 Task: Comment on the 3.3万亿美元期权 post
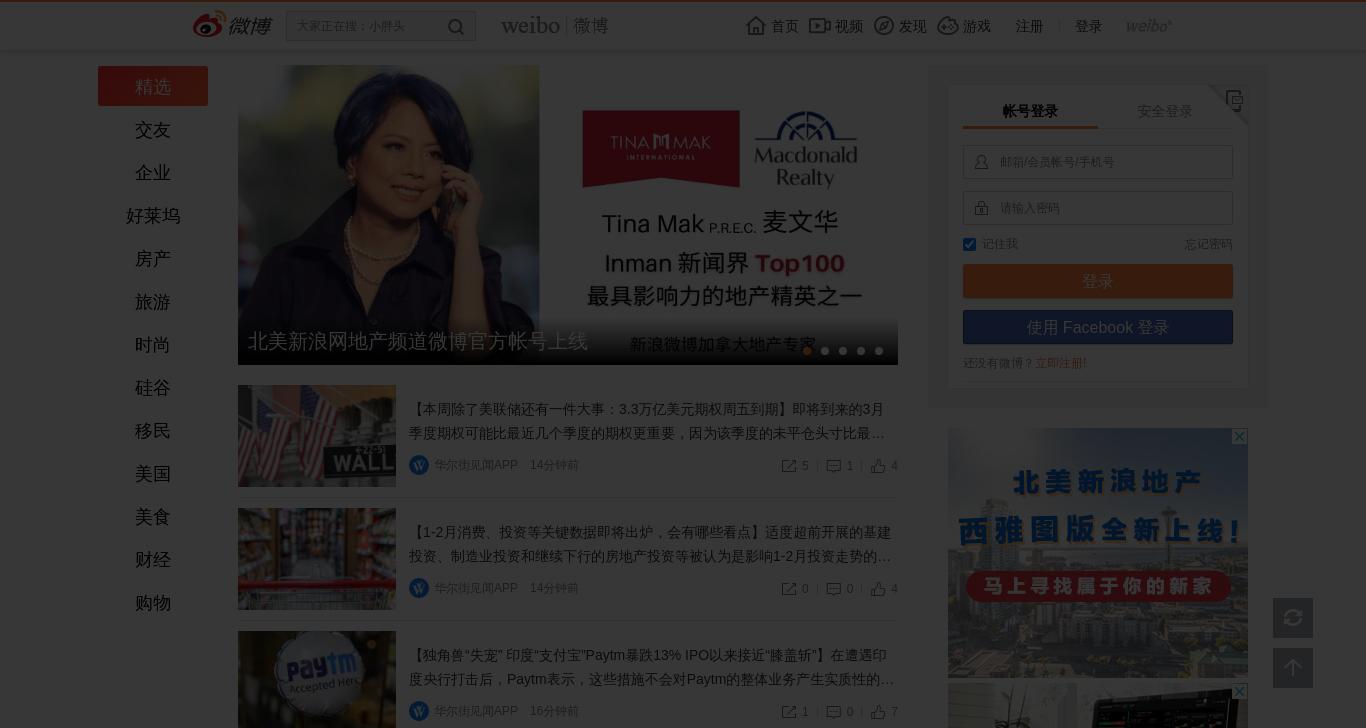click(x=840, y=466)
